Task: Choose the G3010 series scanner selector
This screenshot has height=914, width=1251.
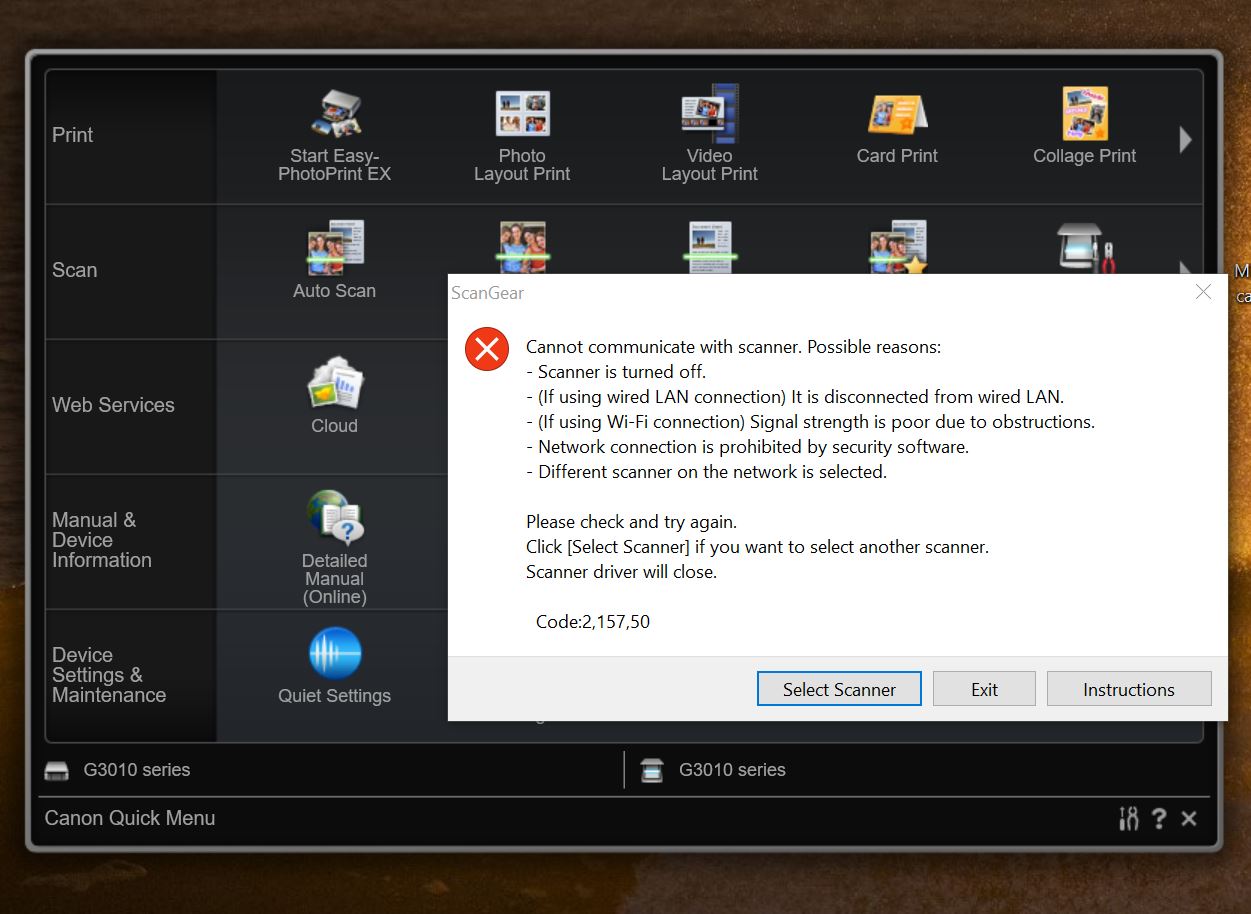Action: click(x=717, y=770)
